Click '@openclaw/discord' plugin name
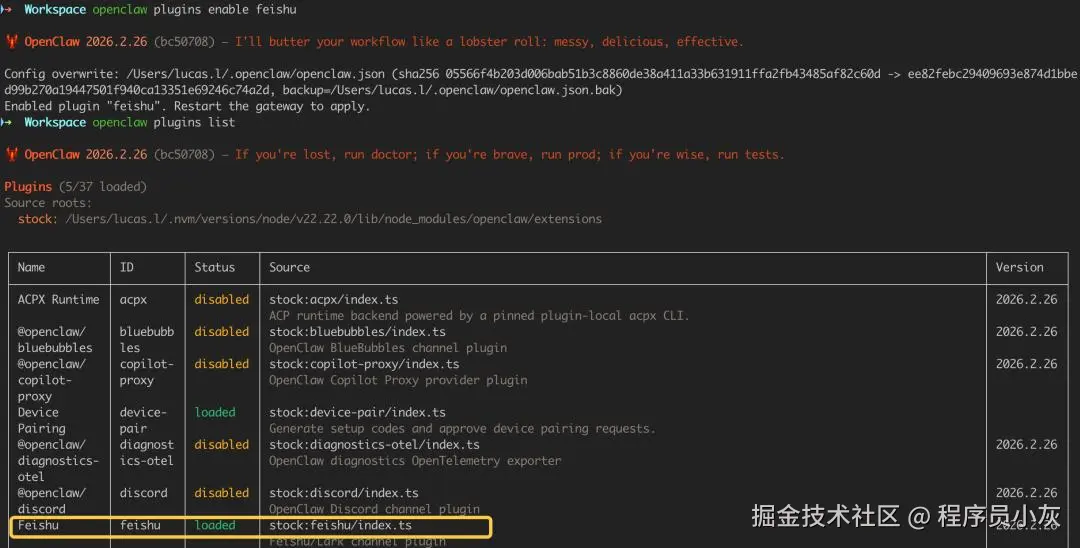The image size is (1080, 548). pos(52,500)
